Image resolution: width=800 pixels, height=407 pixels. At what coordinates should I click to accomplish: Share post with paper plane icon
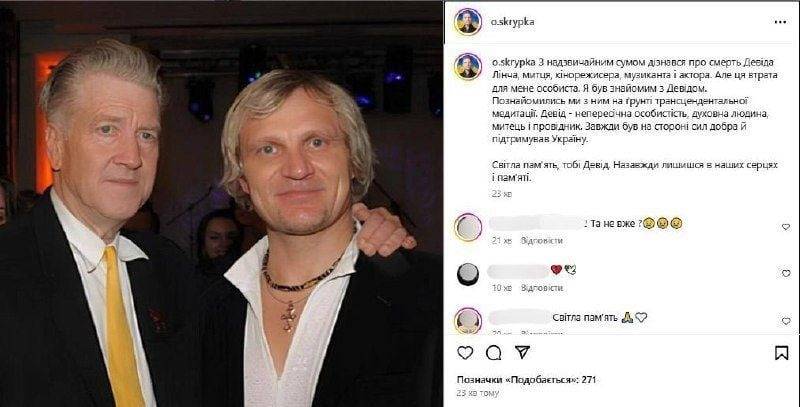pyautogui.click(x=522, y=352)
